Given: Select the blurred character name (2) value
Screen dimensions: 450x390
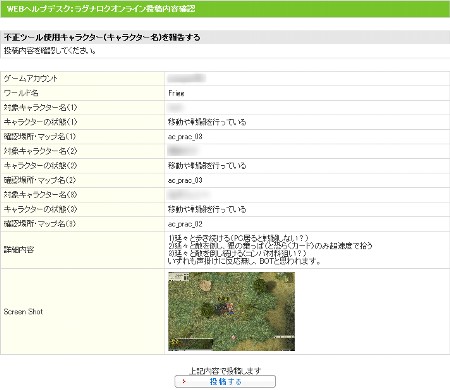Looking at the screenshot, I should point(182,151).
